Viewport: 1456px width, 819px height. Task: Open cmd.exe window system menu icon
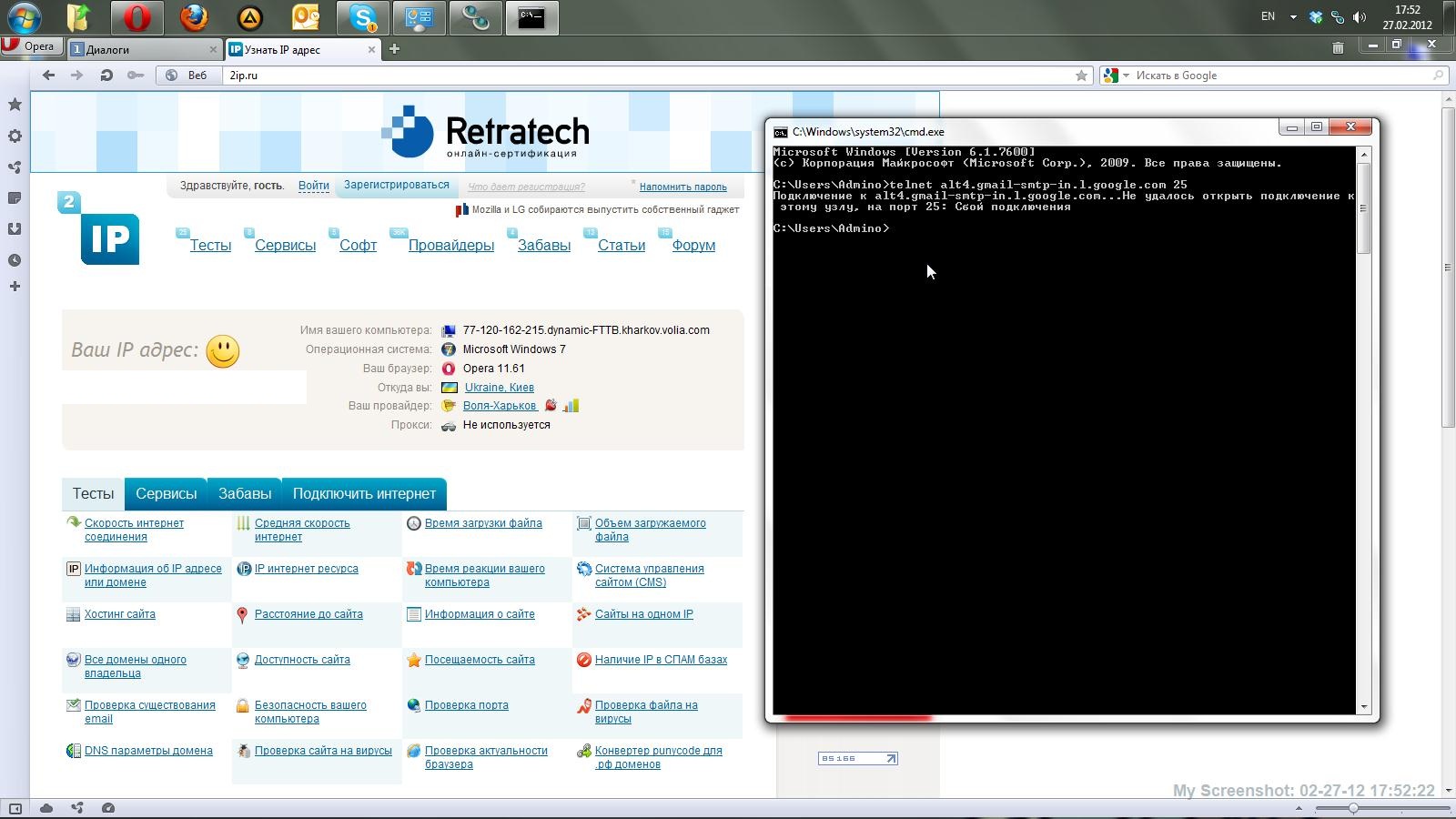781,132
